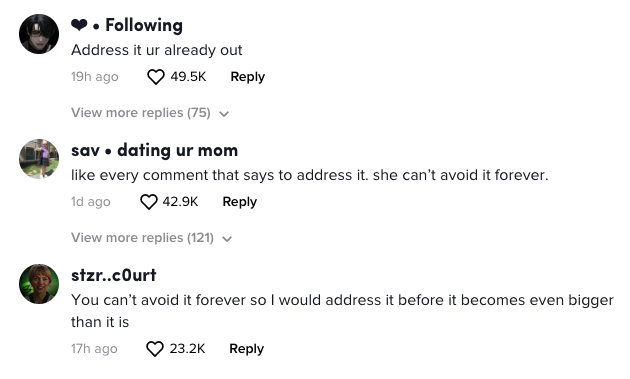Tap the heart on stzr..c0urt's comment
The height and width of the screenshot is (379, 630).
[x=155, y=349]
